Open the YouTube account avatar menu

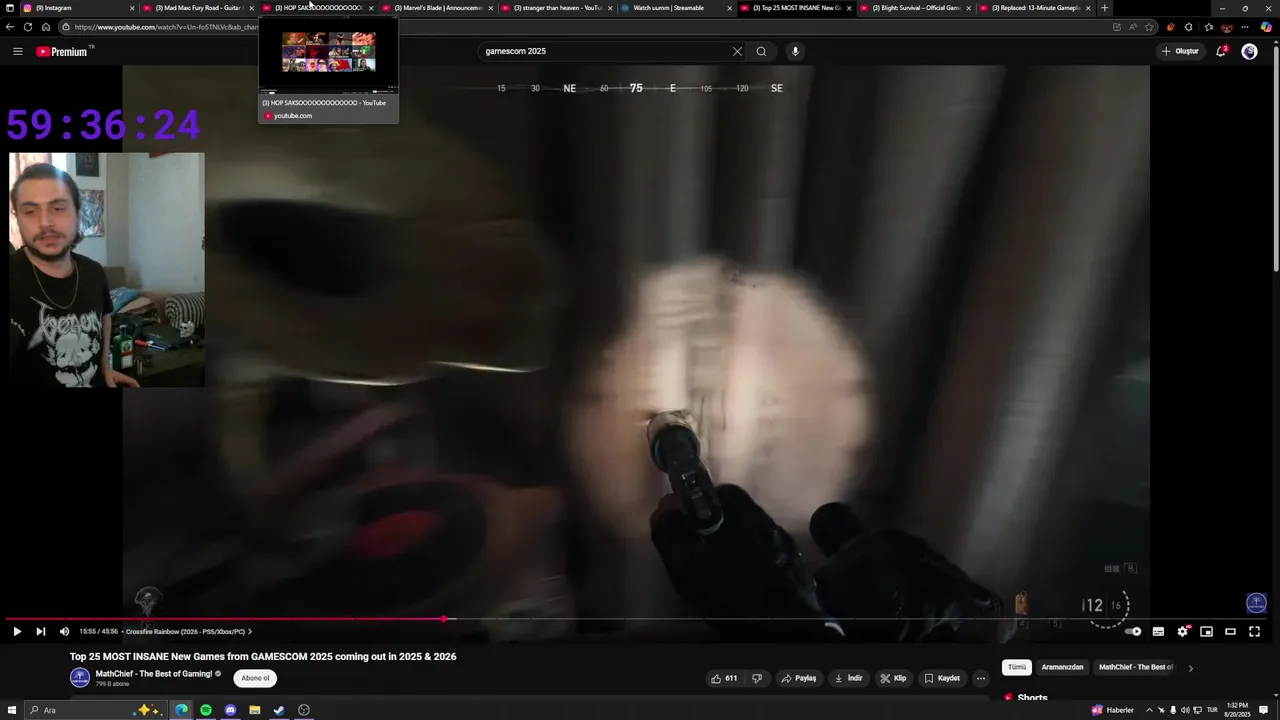click(1249, 51)
